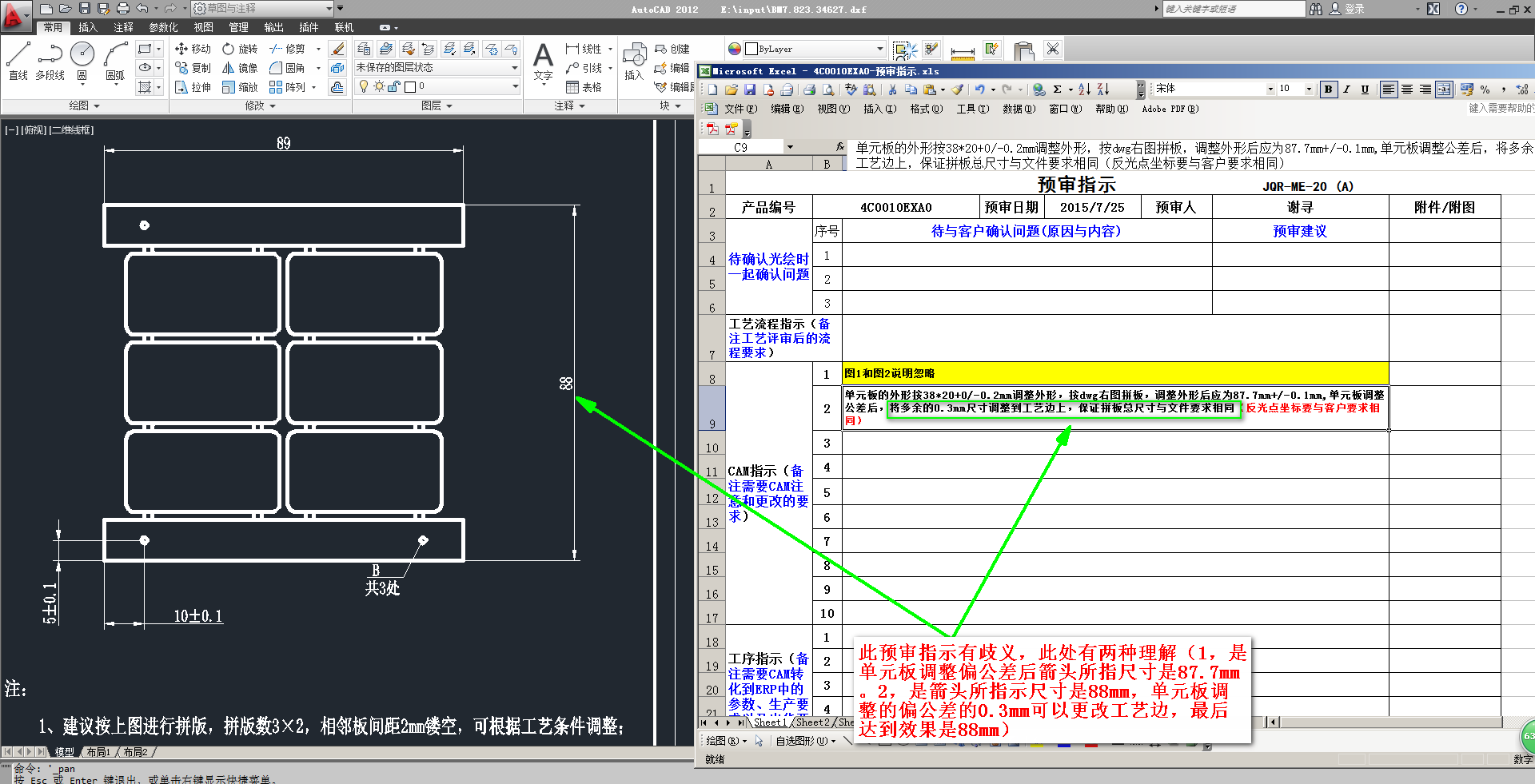The width and height of the screenshot is (1535, 784).
Task: Open the Excel Name Box dropdown
Action: click(790, 147)
